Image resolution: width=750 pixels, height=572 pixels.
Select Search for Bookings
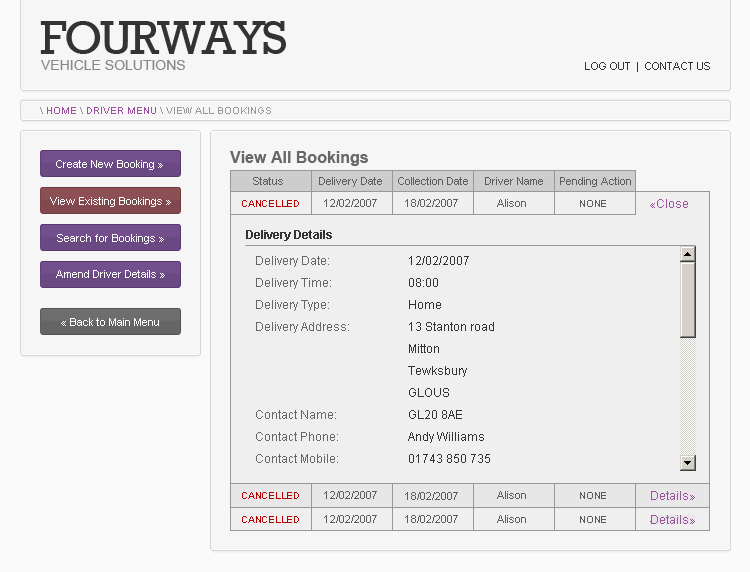110,238
